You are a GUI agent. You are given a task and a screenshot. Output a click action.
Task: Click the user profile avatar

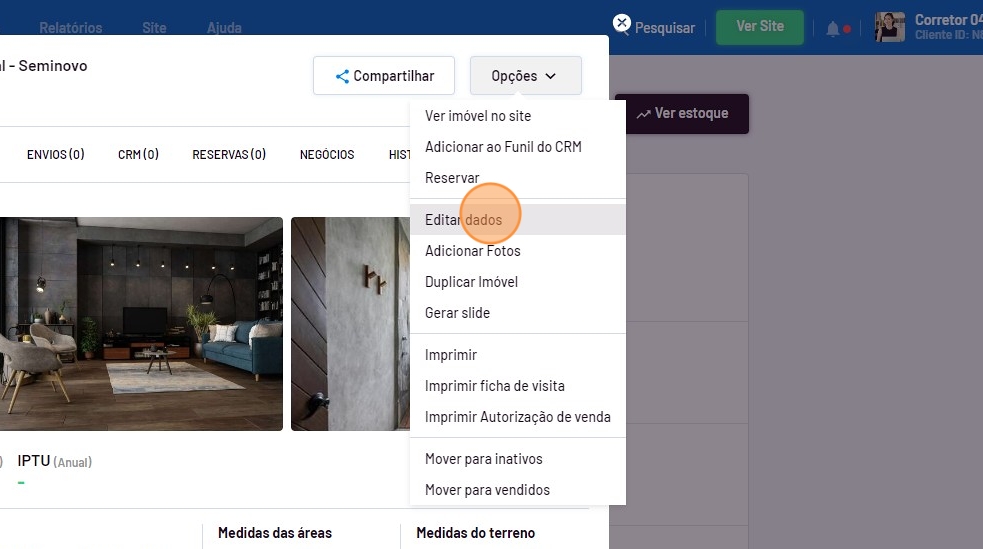click(x=889, y=28)
